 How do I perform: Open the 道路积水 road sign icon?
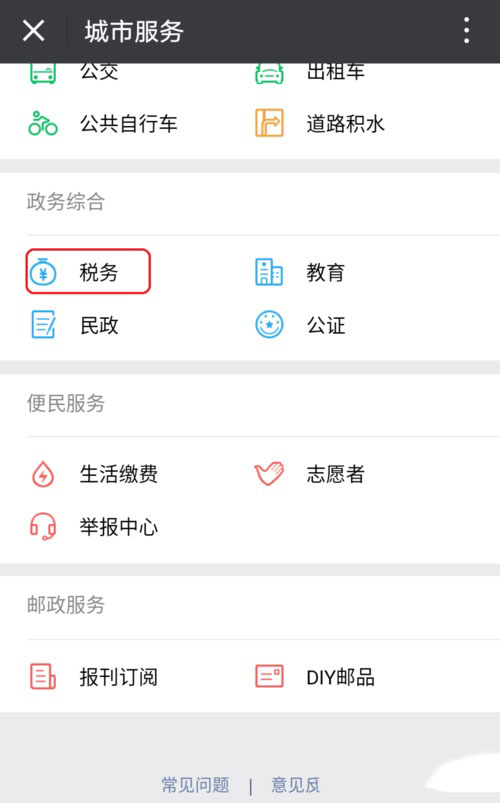click(x=269, y=123)
